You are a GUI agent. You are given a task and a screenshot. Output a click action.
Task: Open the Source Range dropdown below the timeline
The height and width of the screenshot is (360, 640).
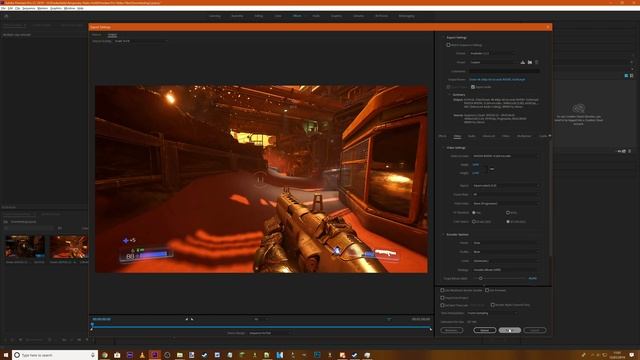click(271, 333)
